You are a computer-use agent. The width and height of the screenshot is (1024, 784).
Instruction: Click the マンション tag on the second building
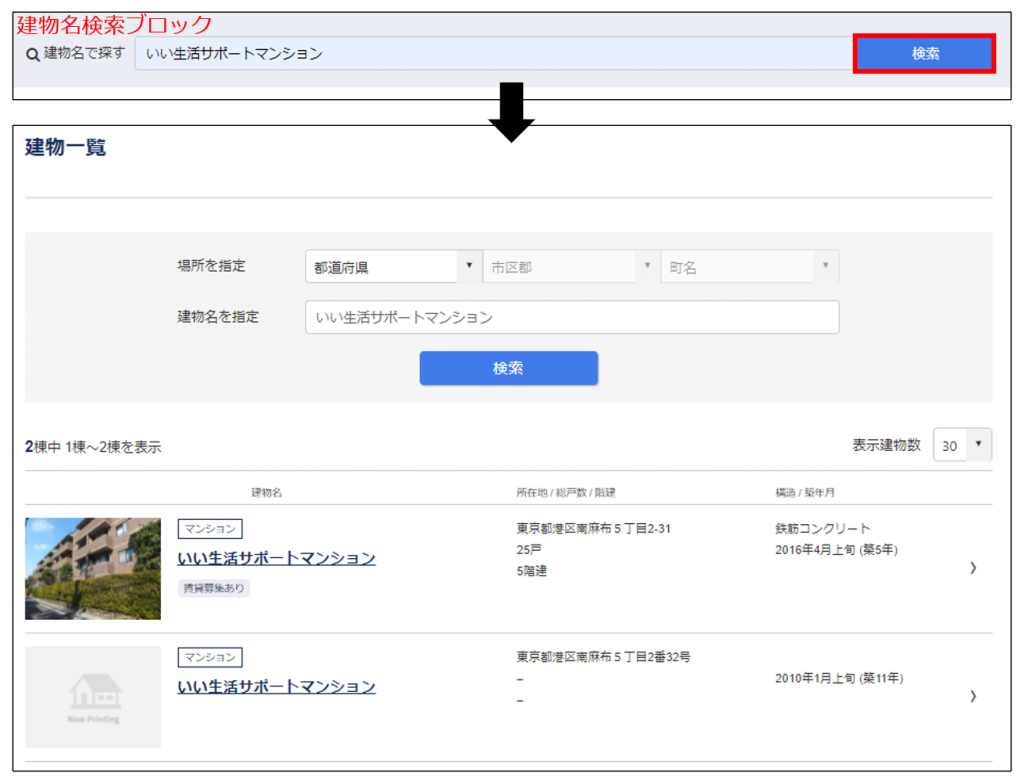point(210,657)
